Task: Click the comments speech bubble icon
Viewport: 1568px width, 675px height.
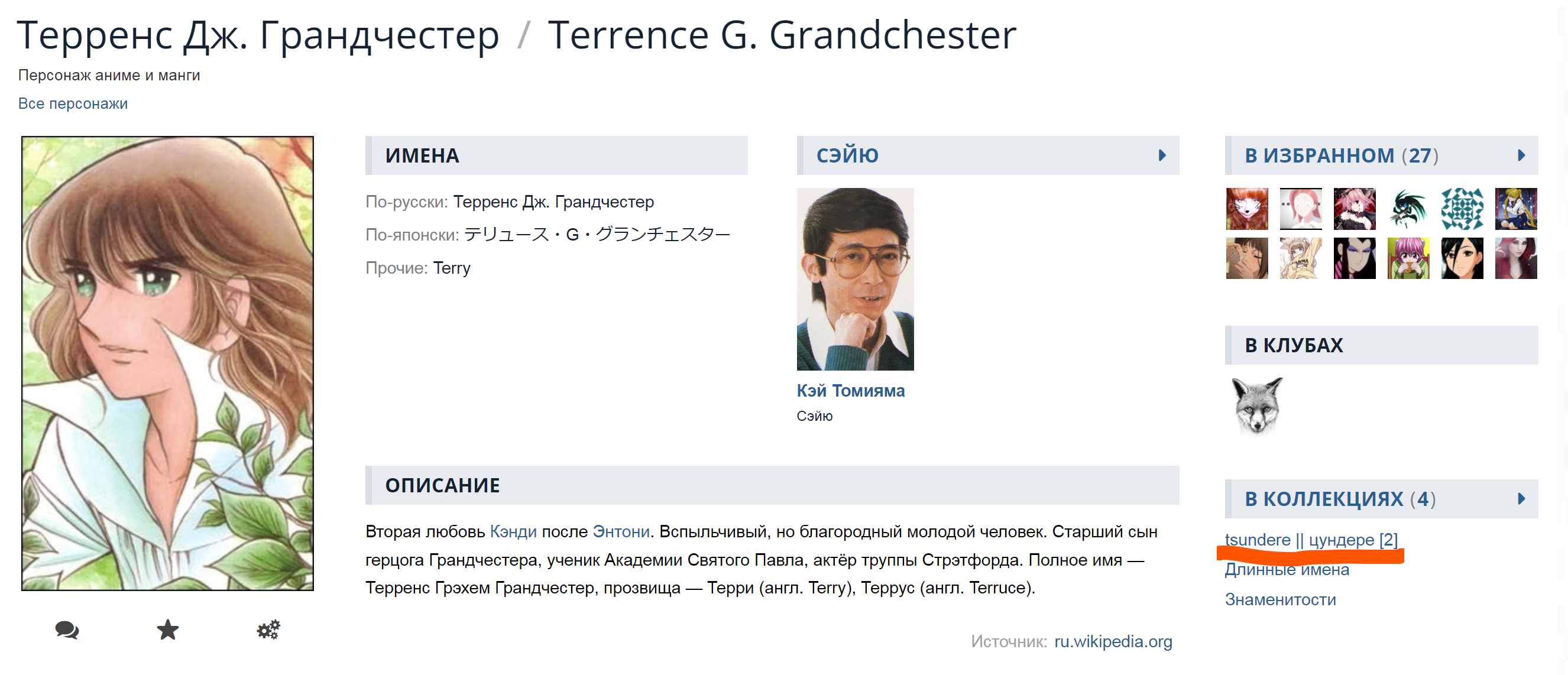Action: [67, 629]
